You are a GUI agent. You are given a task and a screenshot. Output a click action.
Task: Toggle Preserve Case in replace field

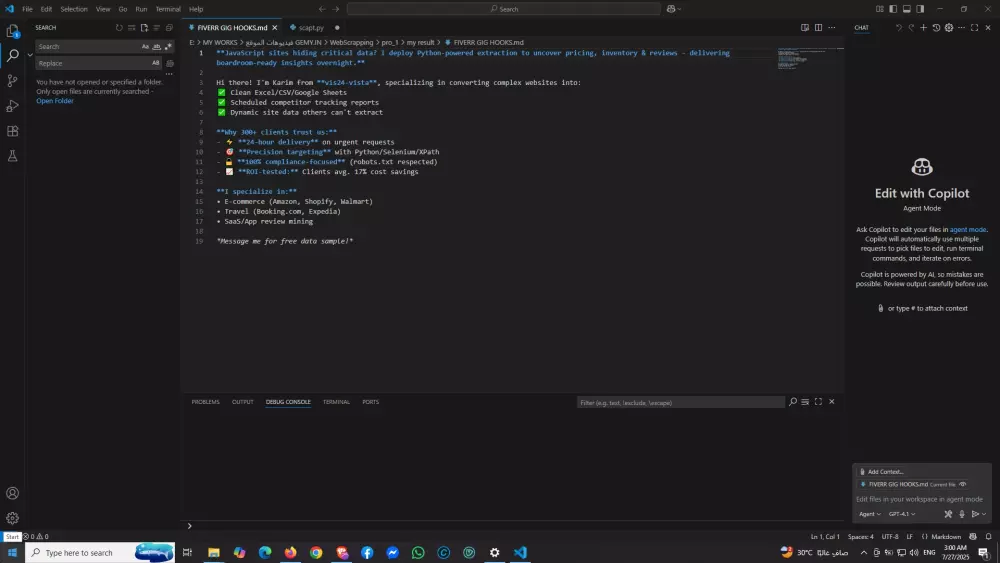tap(156, 63)
